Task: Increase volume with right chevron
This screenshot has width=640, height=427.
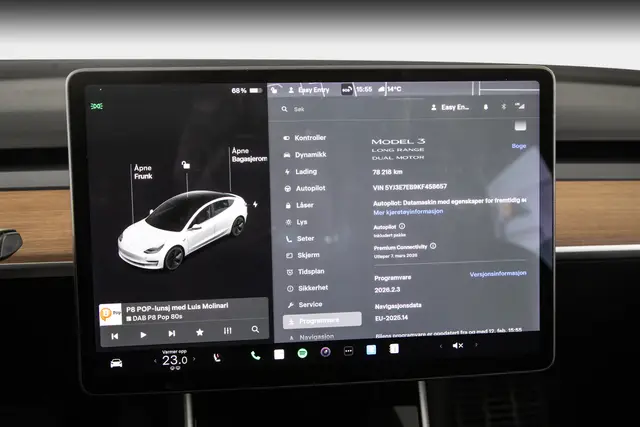Action: pyautogui.click(x=476, y=345)
